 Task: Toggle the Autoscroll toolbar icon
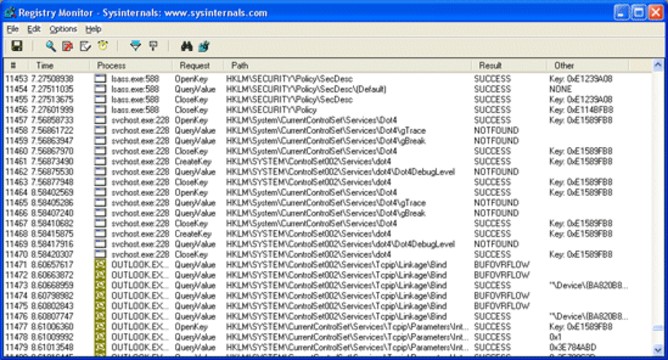[85, 46]
